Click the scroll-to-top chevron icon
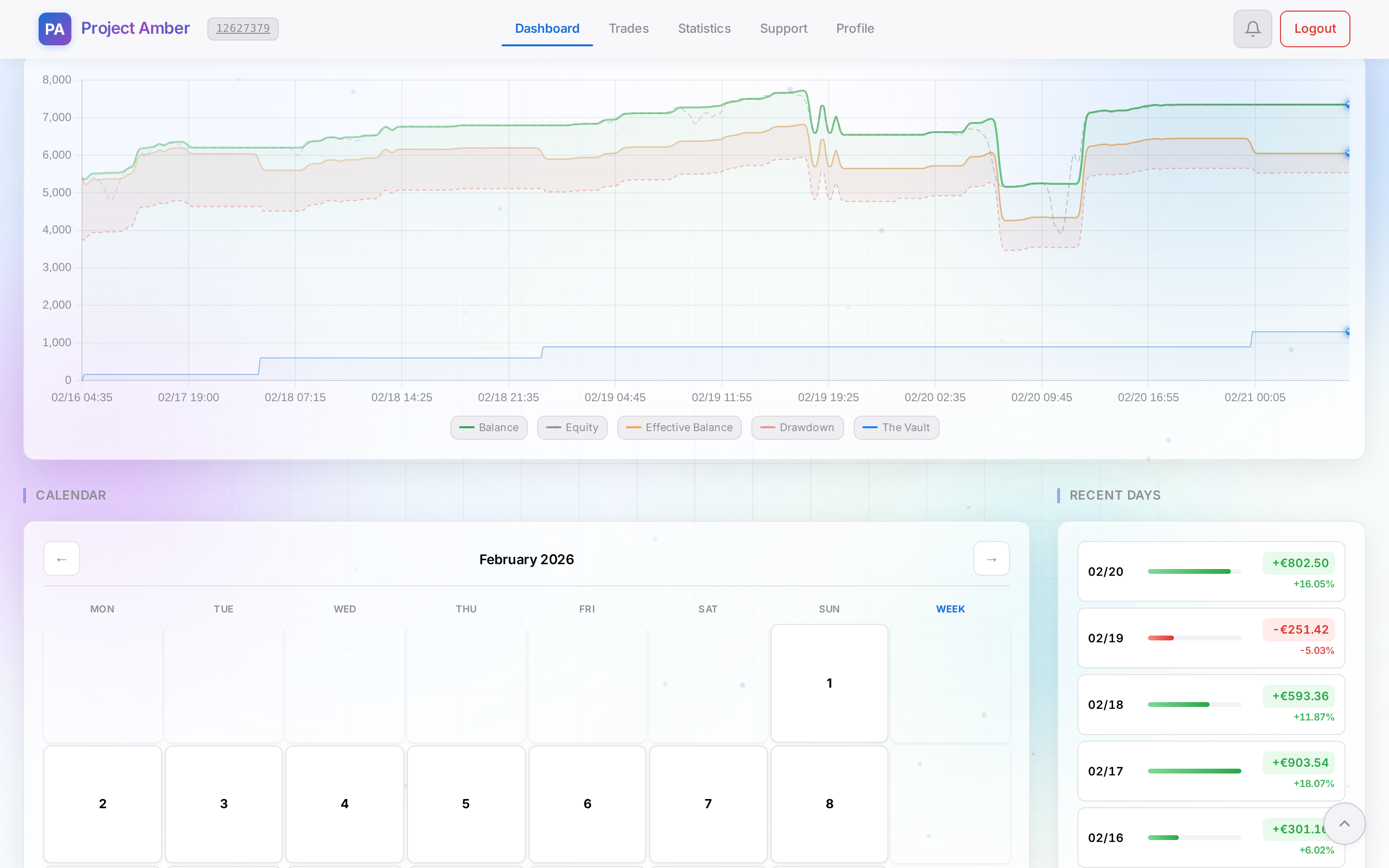 click(1344, 823)
